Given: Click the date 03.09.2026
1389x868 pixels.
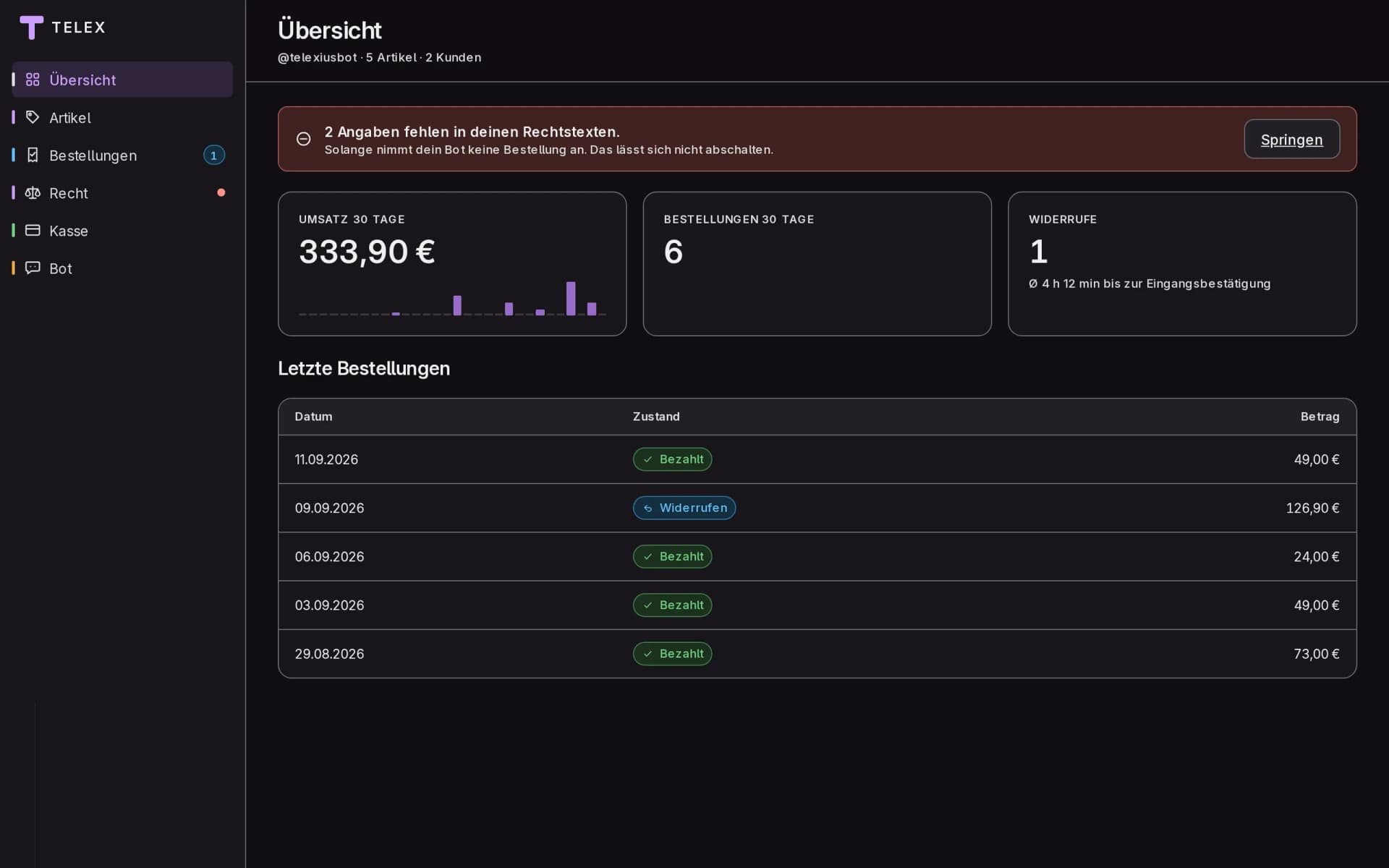Looking at the screenshot, I should 329,605.
